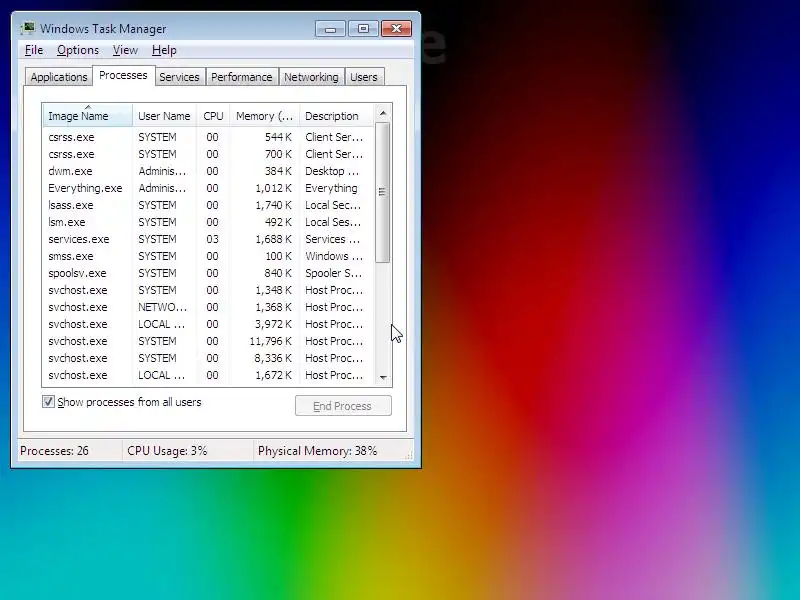This screenshot has height=600, width=800.
Task: Open the Help menu
Action: [164, 50]
